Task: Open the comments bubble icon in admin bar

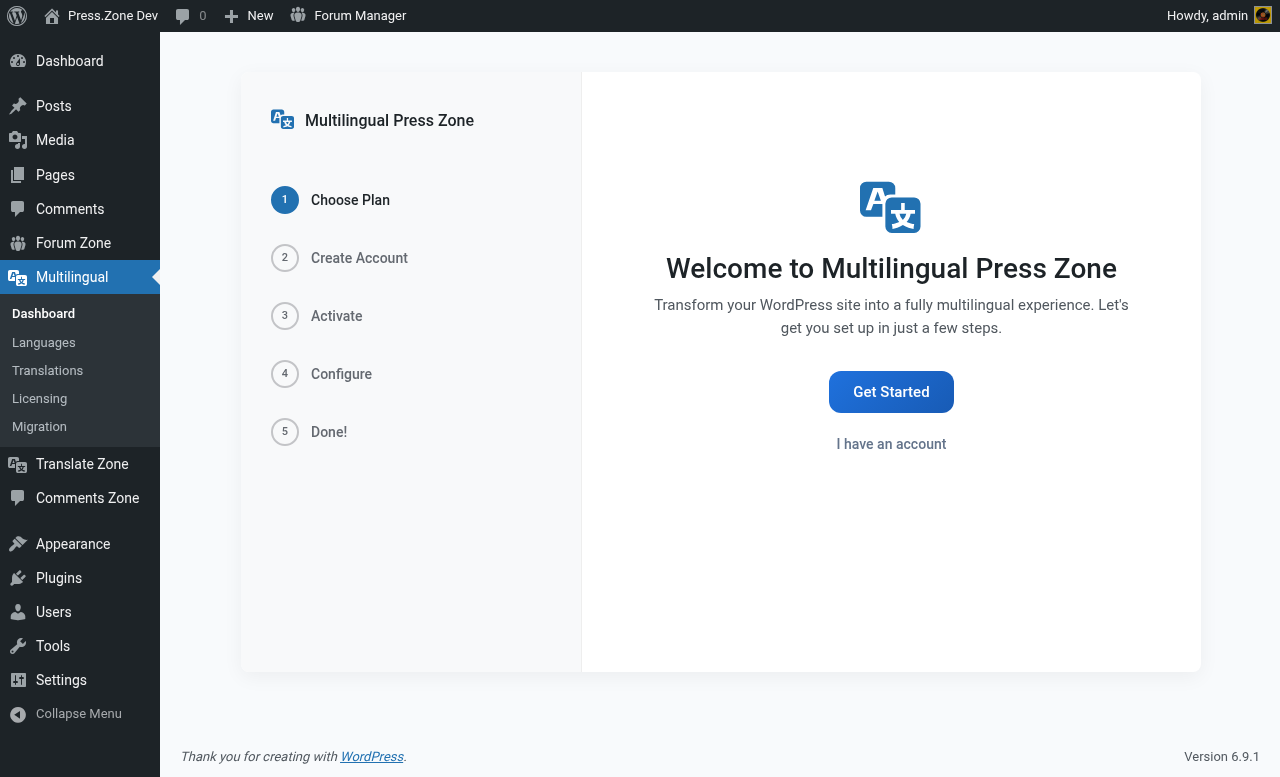Action: (x=182, y=16)
